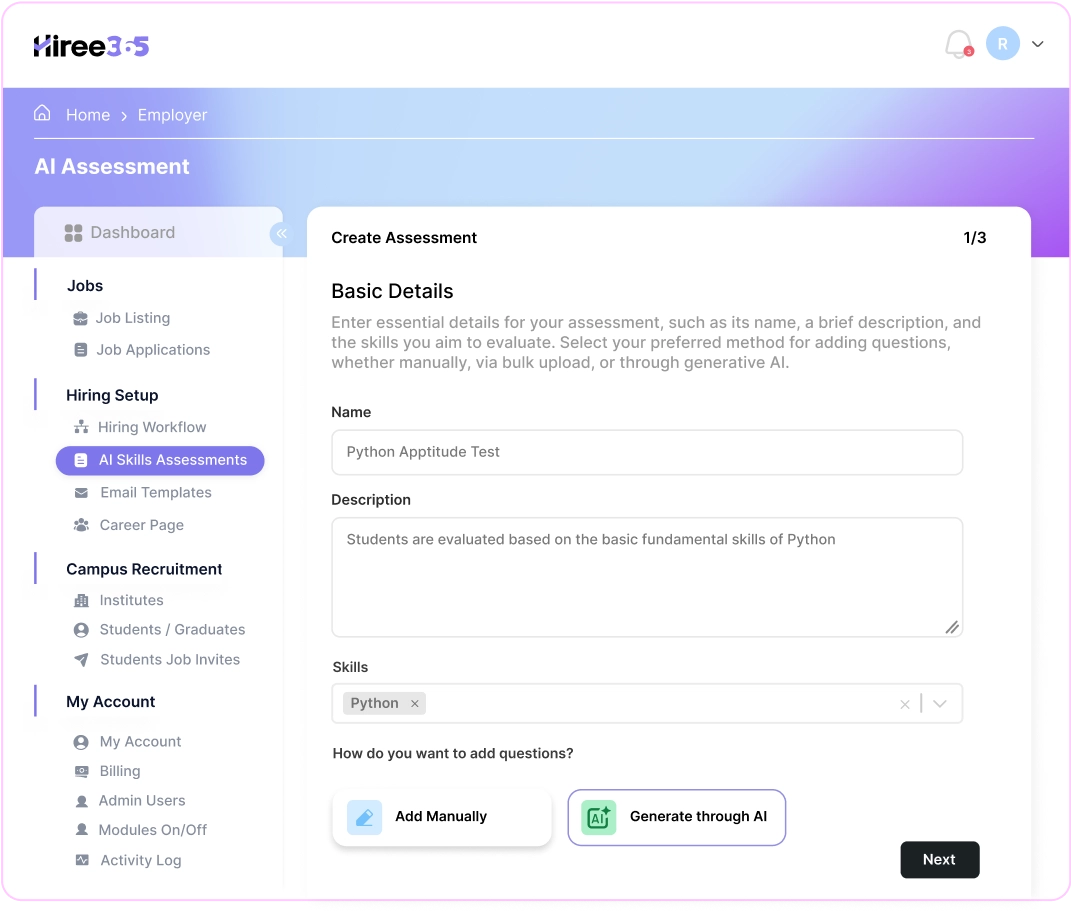Click the pencil icon on Add Manually

click(364, 817)
